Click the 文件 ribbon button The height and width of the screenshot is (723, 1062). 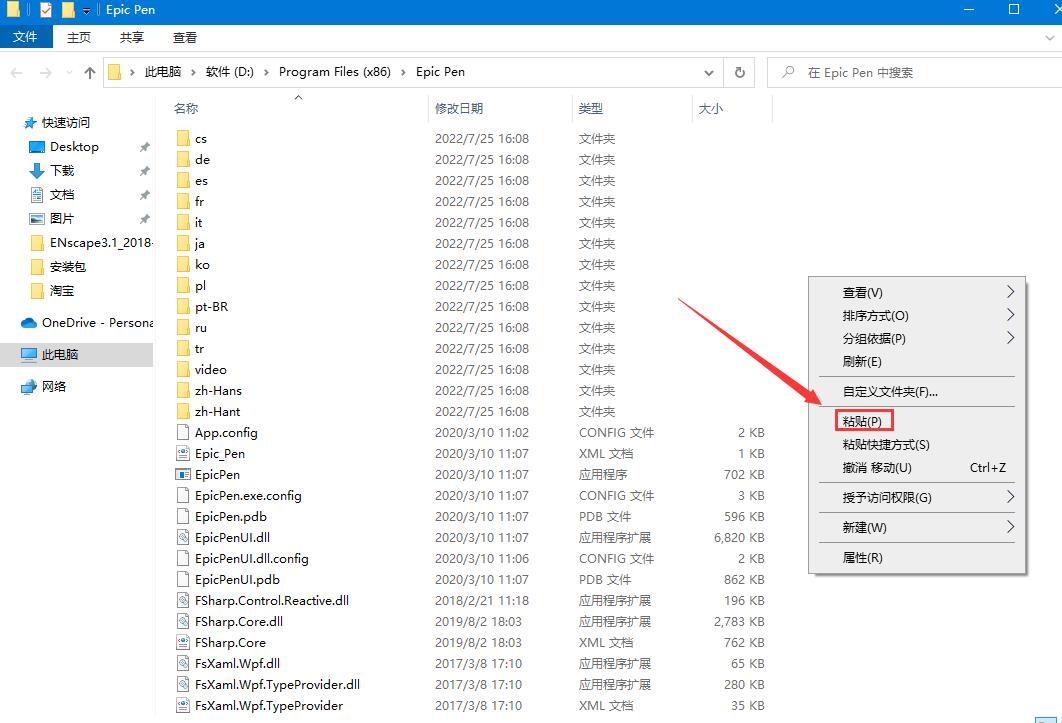[x=25, y=37]
